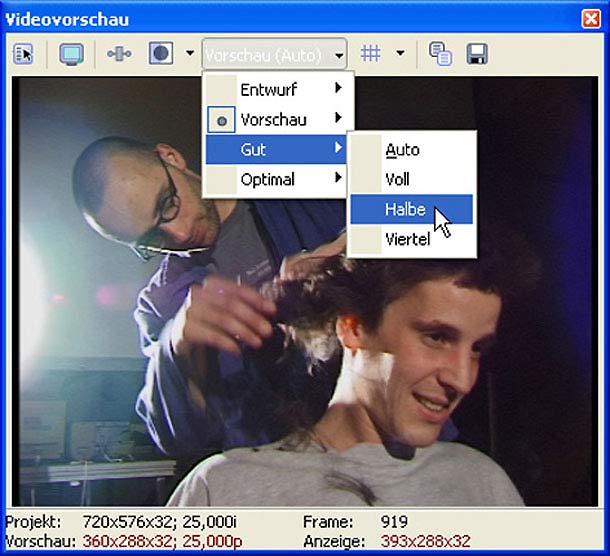The width and height of the screenshot is (610, 556).
Task: Expand the arrow beside the channel display icon
Action: click(189, 54)
